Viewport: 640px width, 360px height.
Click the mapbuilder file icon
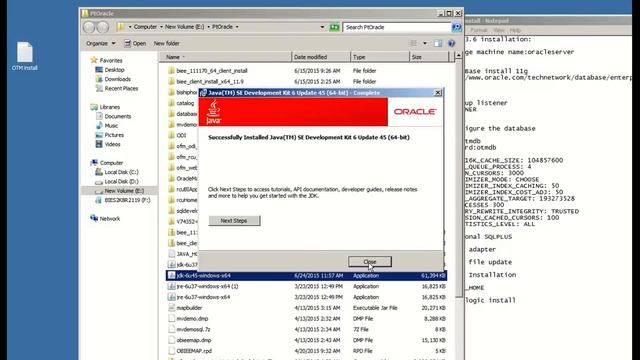coord(171,308)
